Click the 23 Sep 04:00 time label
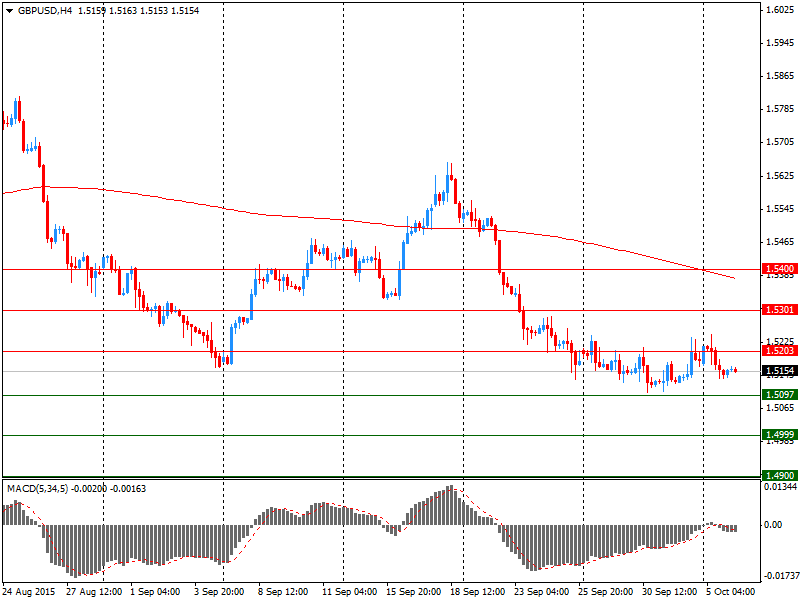800x600 pixels. click(x=541, y=592)
